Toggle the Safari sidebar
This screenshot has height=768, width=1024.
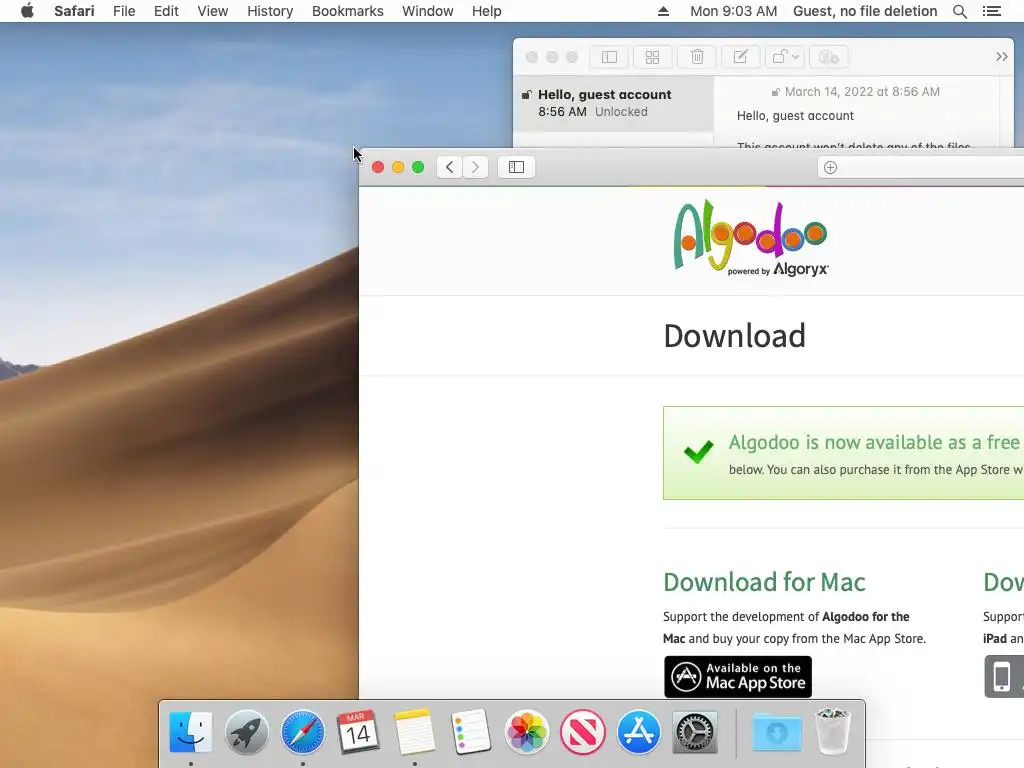click(516, 167)
